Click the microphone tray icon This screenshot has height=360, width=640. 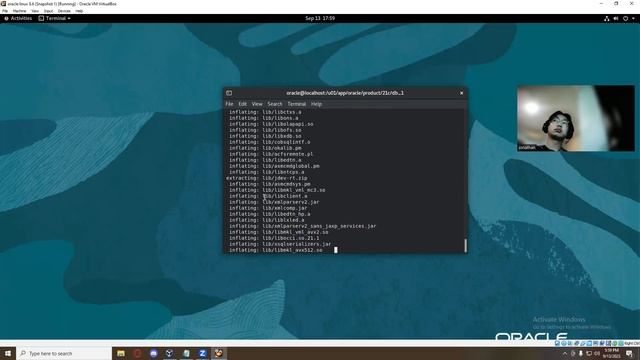pos(581,354)
